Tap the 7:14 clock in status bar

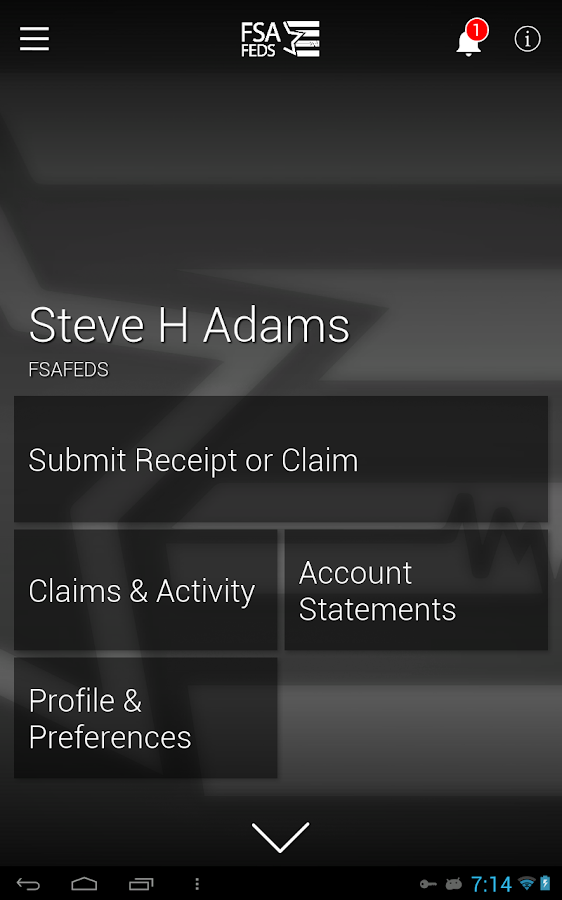[491, 884]
